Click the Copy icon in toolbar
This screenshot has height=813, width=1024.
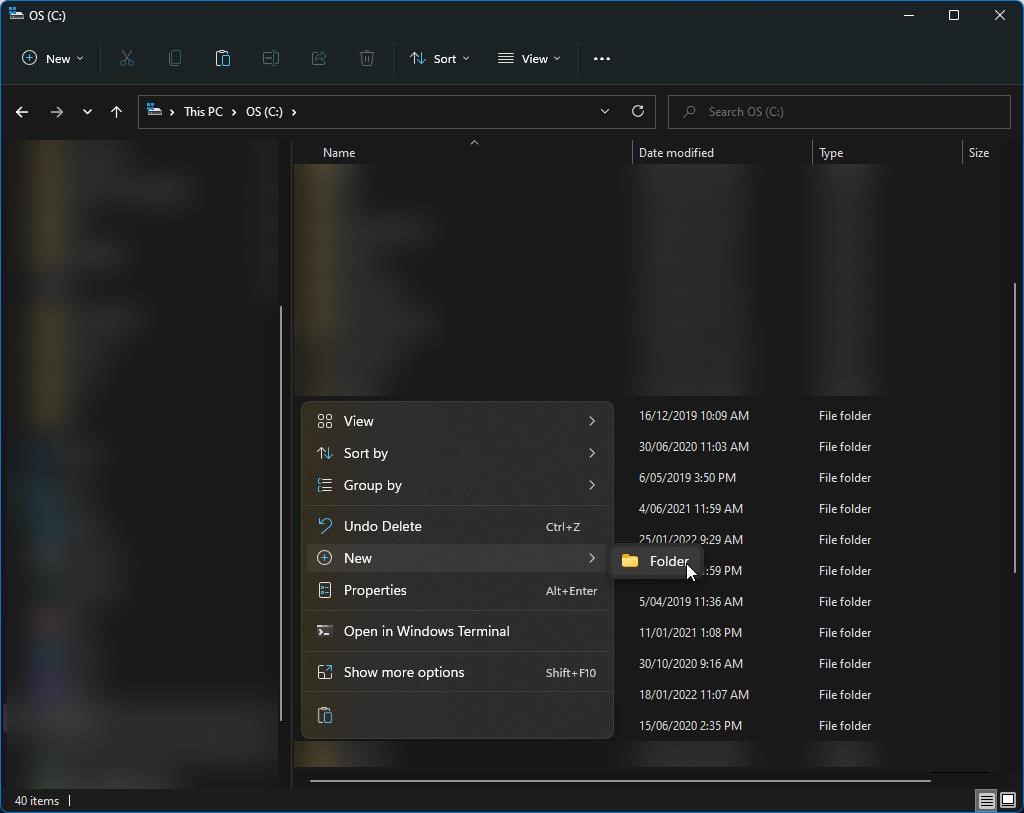point(175,59)
